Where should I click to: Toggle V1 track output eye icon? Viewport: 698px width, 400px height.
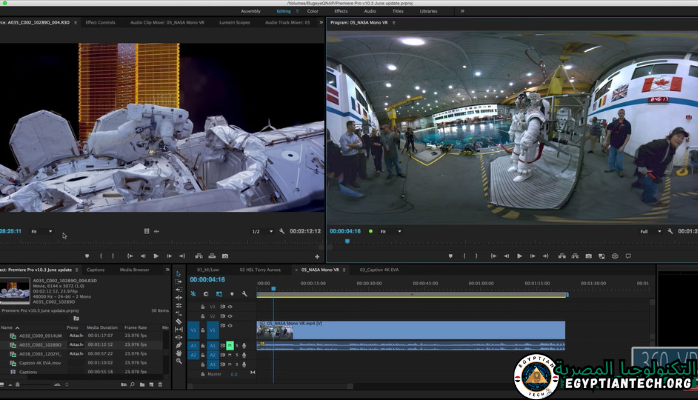click(x=230, y=328)
